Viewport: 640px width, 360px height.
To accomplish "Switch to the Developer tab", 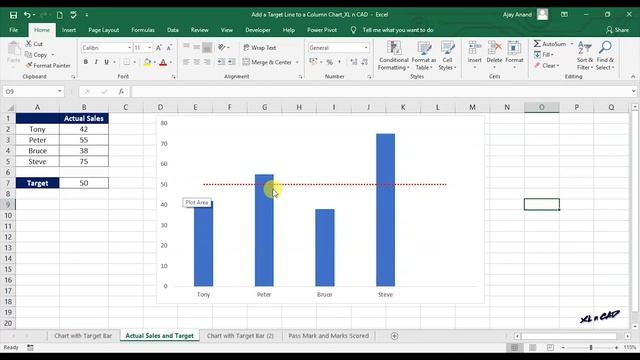I will [258, 30].
